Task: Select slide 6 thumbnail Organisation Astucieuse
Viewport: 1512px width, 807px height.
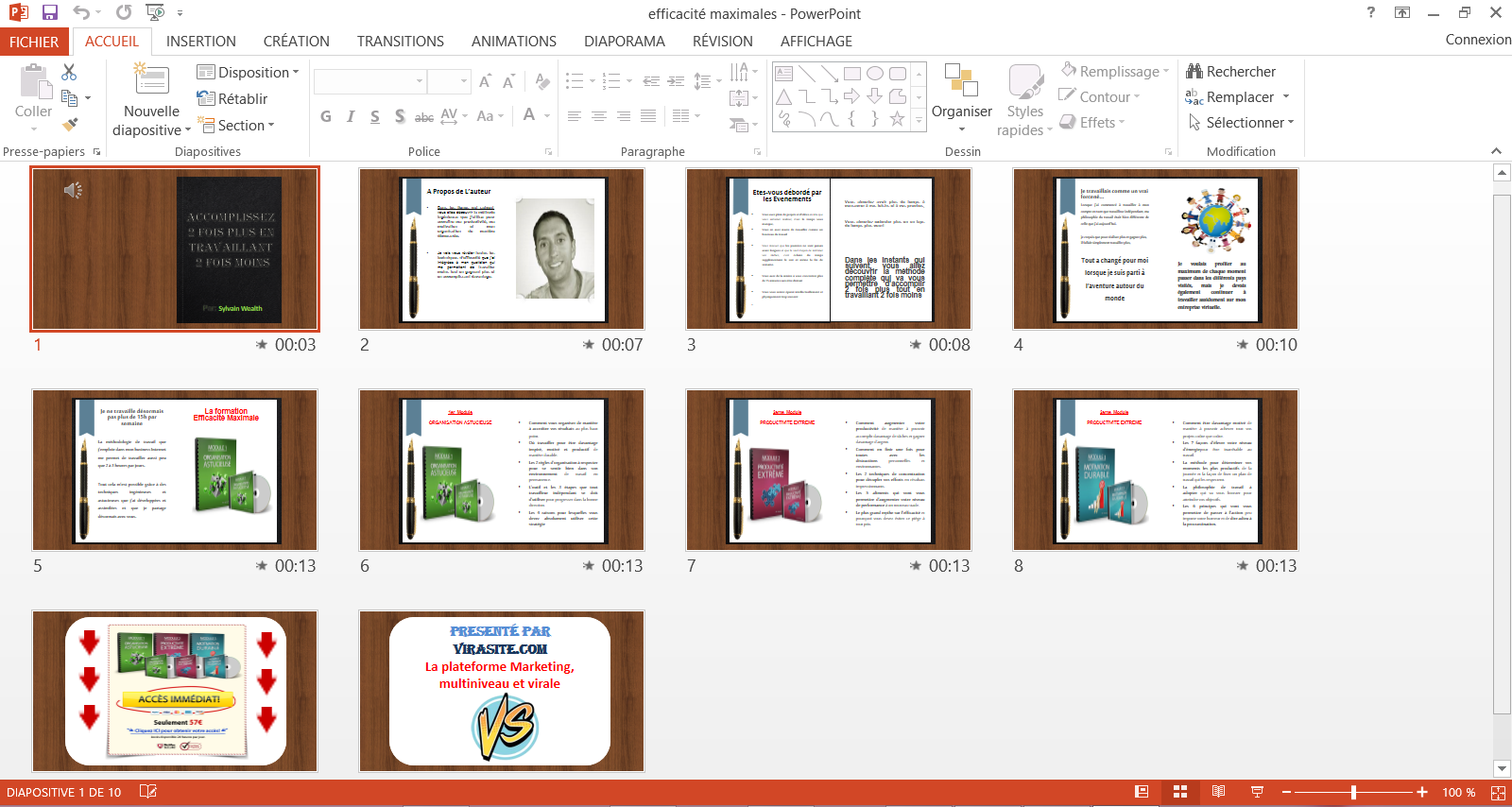Action: 502,470
